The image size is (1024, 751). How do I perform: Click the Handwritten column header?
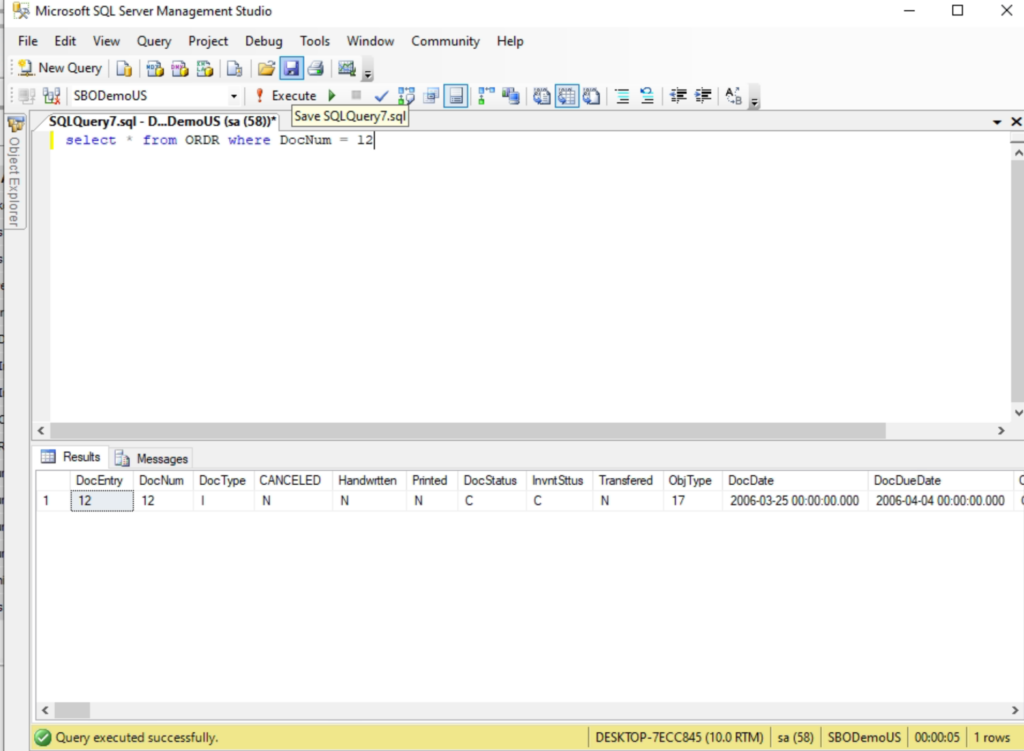[x=369, y=481]
